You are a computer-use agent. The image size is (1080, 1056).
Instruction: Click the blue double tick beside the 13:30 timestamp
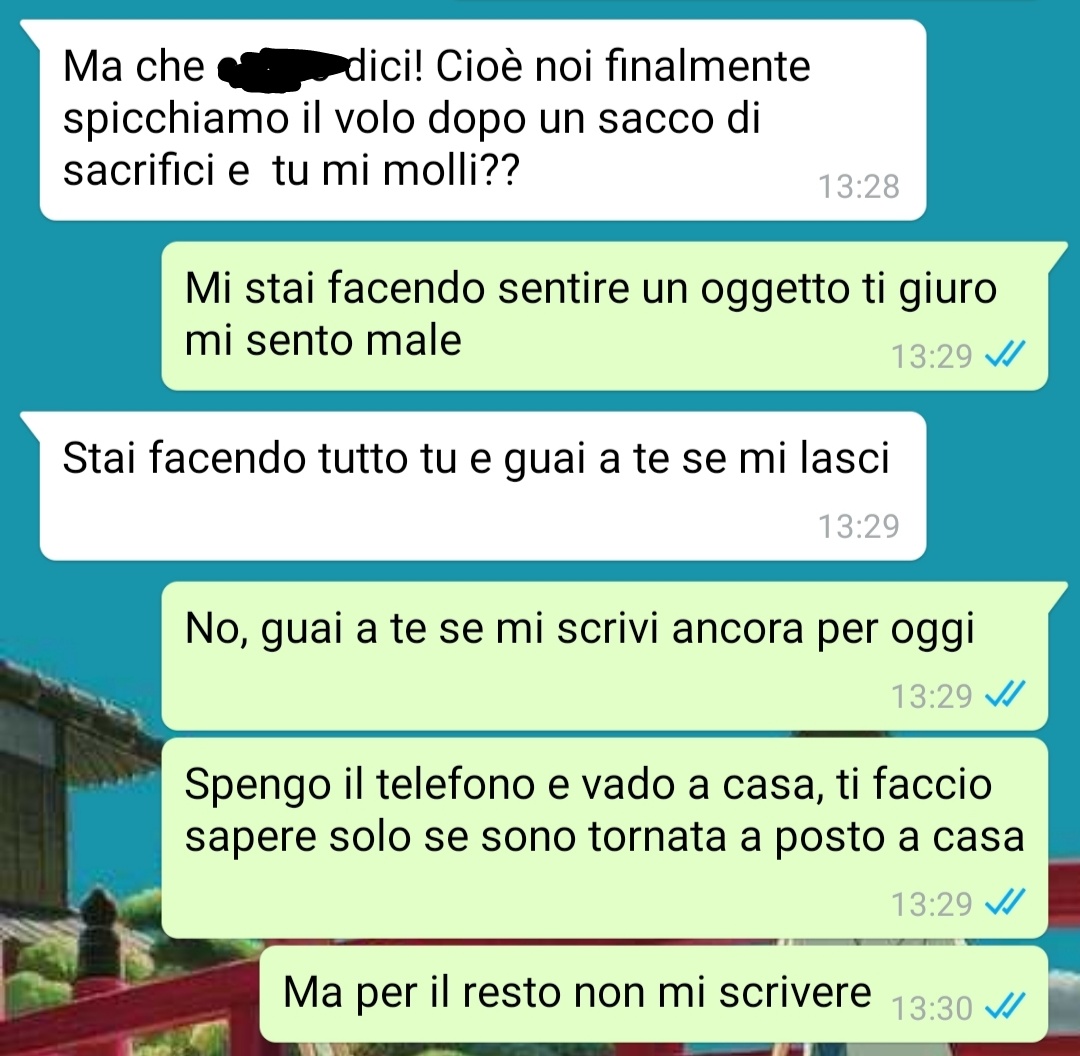point(1006,1007)
